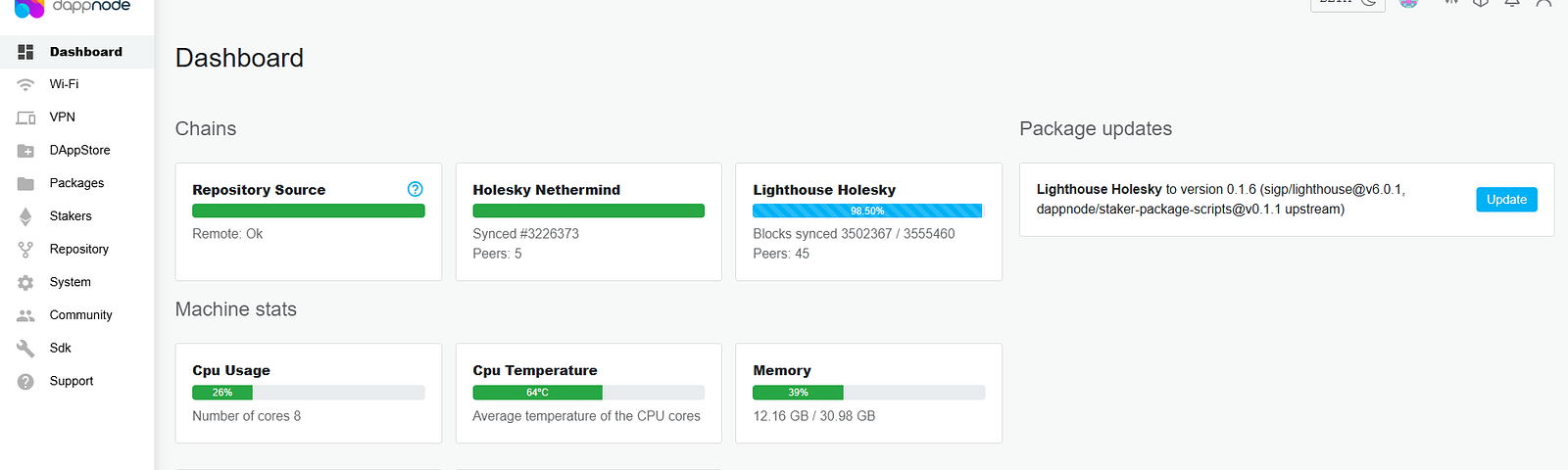Viewport: 1568px width, 470px height.
Task: Open the Holesky Nethermind chain card
Action: coord(588,221)
